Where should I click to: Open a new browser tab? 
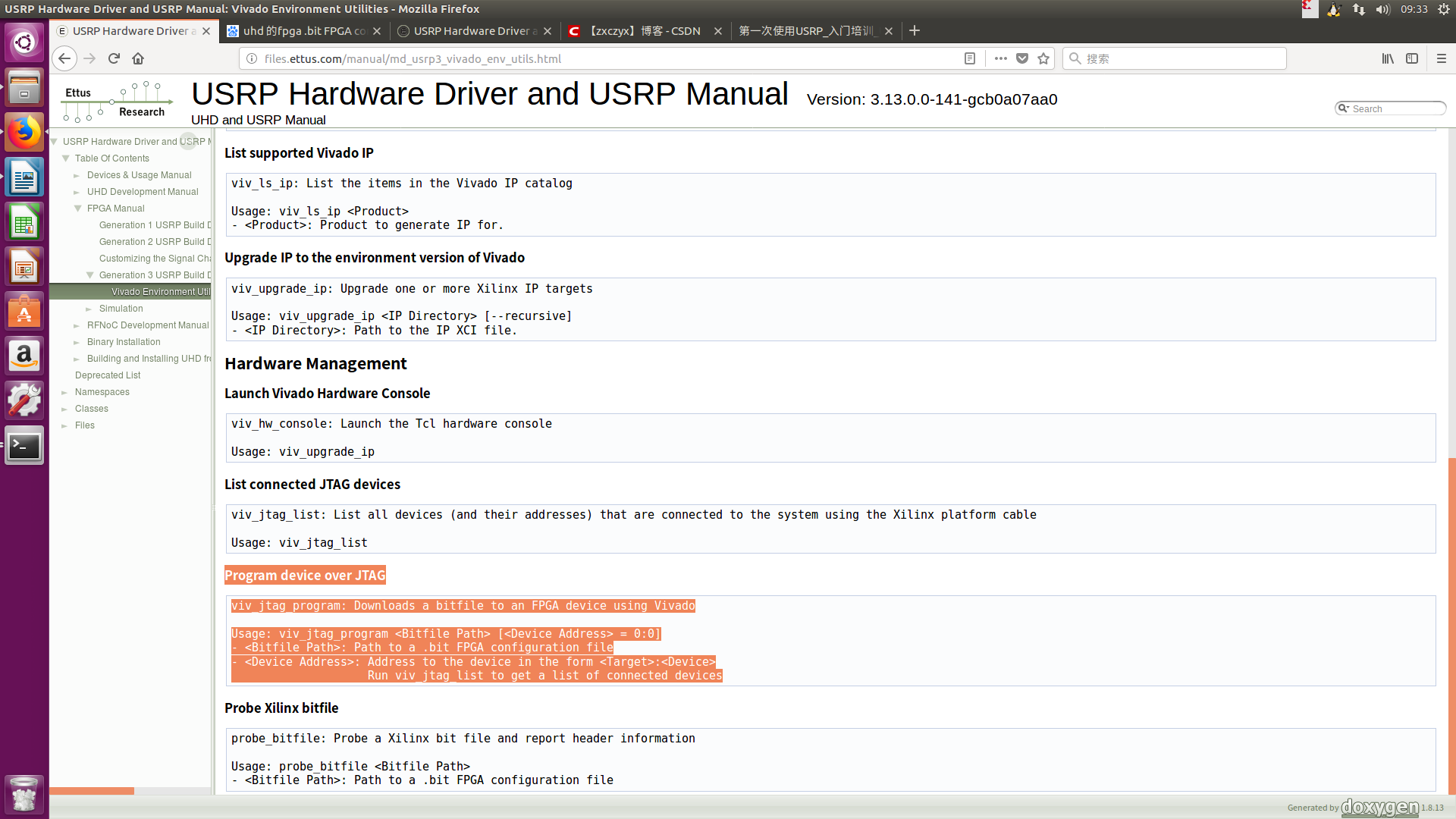click(x=915, y=30)
